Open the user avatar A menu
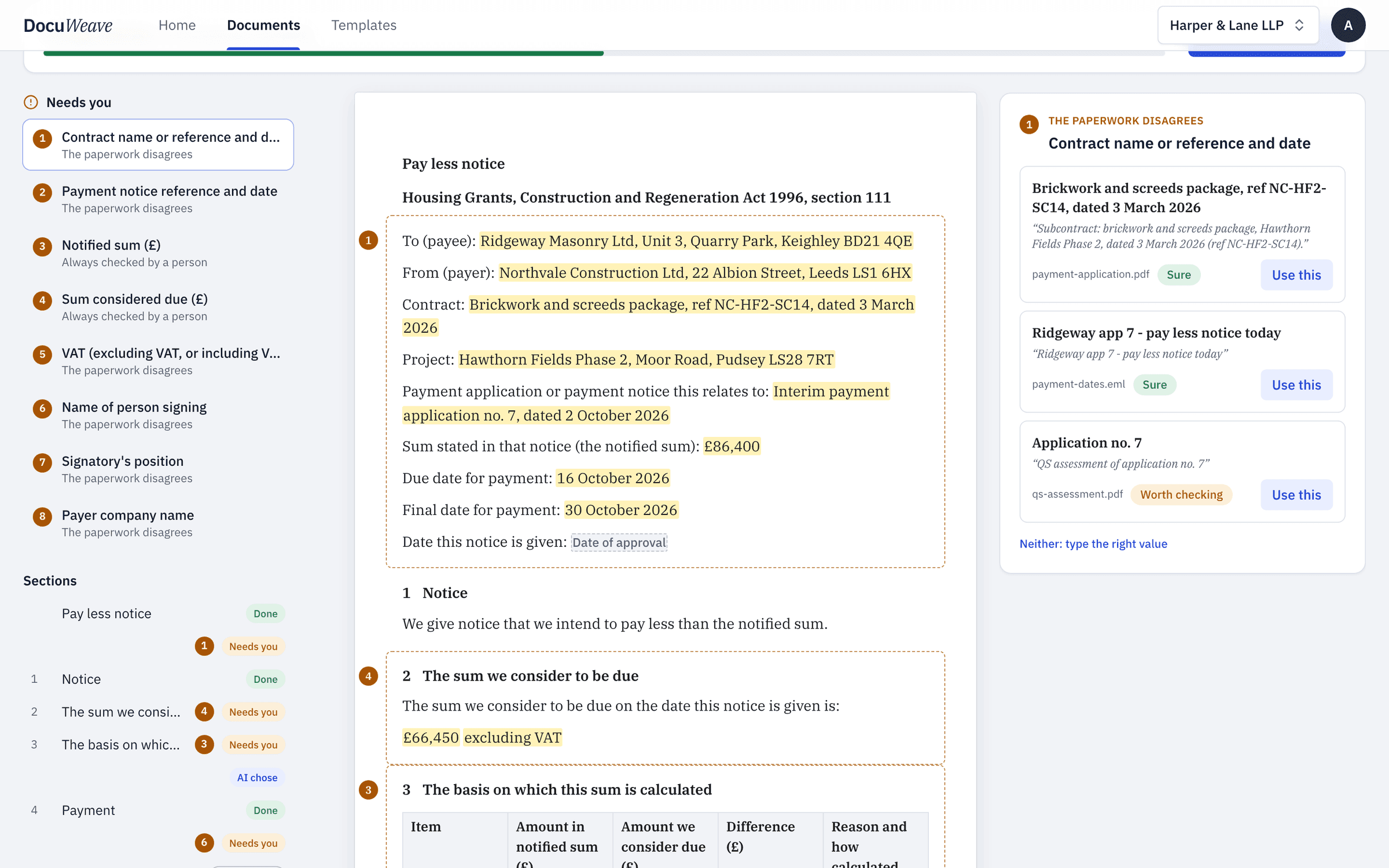Viewport: 1389px width, 868px height. pyautogui.click(x=1348, y=25)
